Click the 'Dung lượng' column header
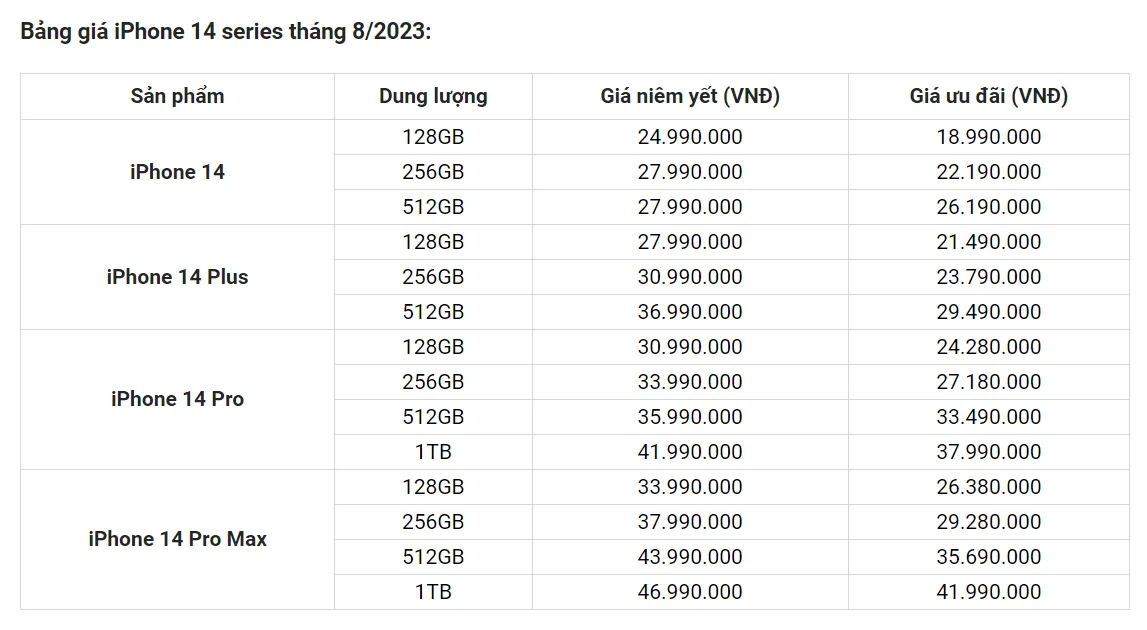Screen dimensions: 1147x630 point(433,96)
